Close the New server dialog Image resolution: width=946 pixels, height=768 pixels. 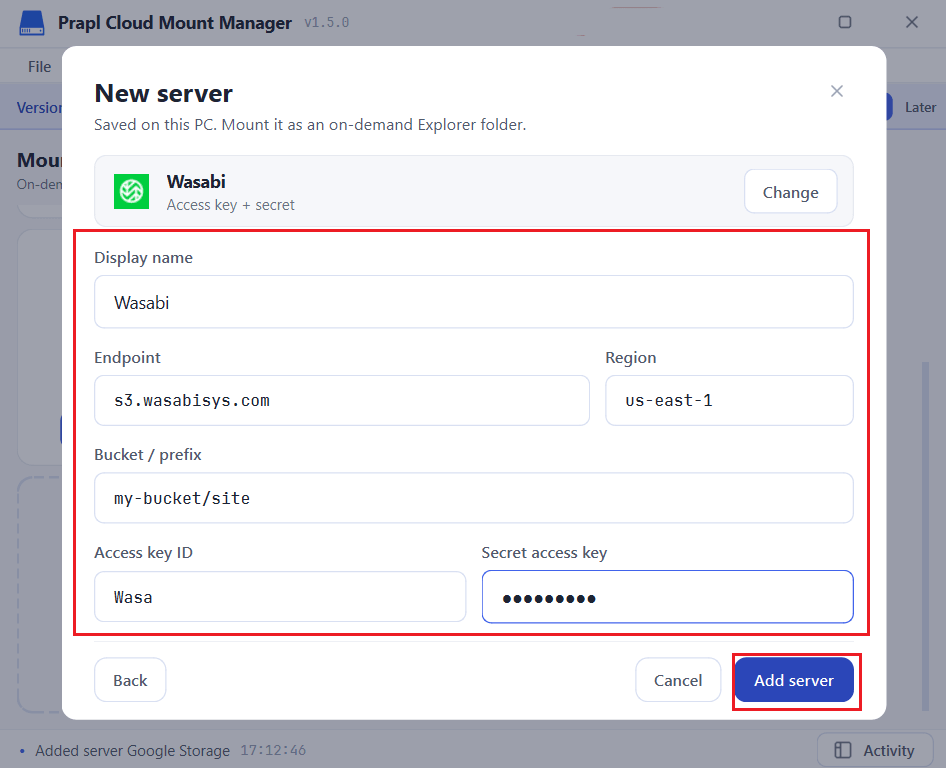836,91
